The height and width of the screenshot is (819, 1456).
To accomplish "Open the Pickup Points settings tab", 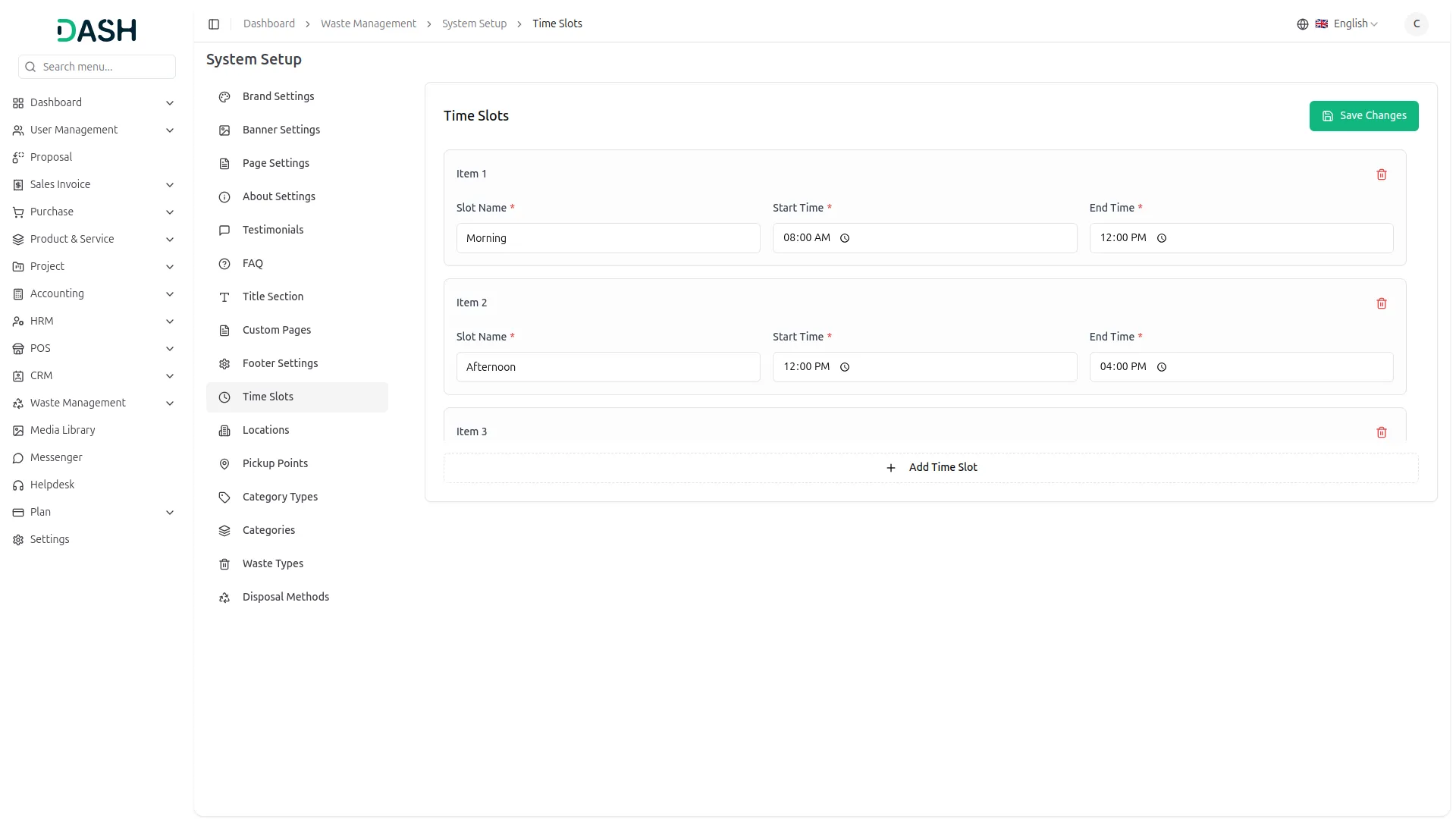I will click(x=275, y=463).
